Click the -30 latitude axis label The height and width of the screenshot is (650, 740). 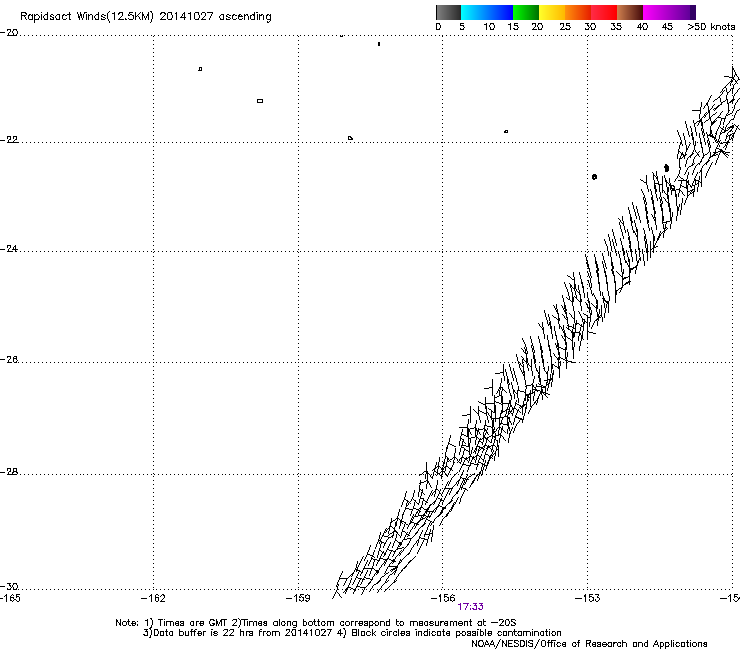(9, 587)
